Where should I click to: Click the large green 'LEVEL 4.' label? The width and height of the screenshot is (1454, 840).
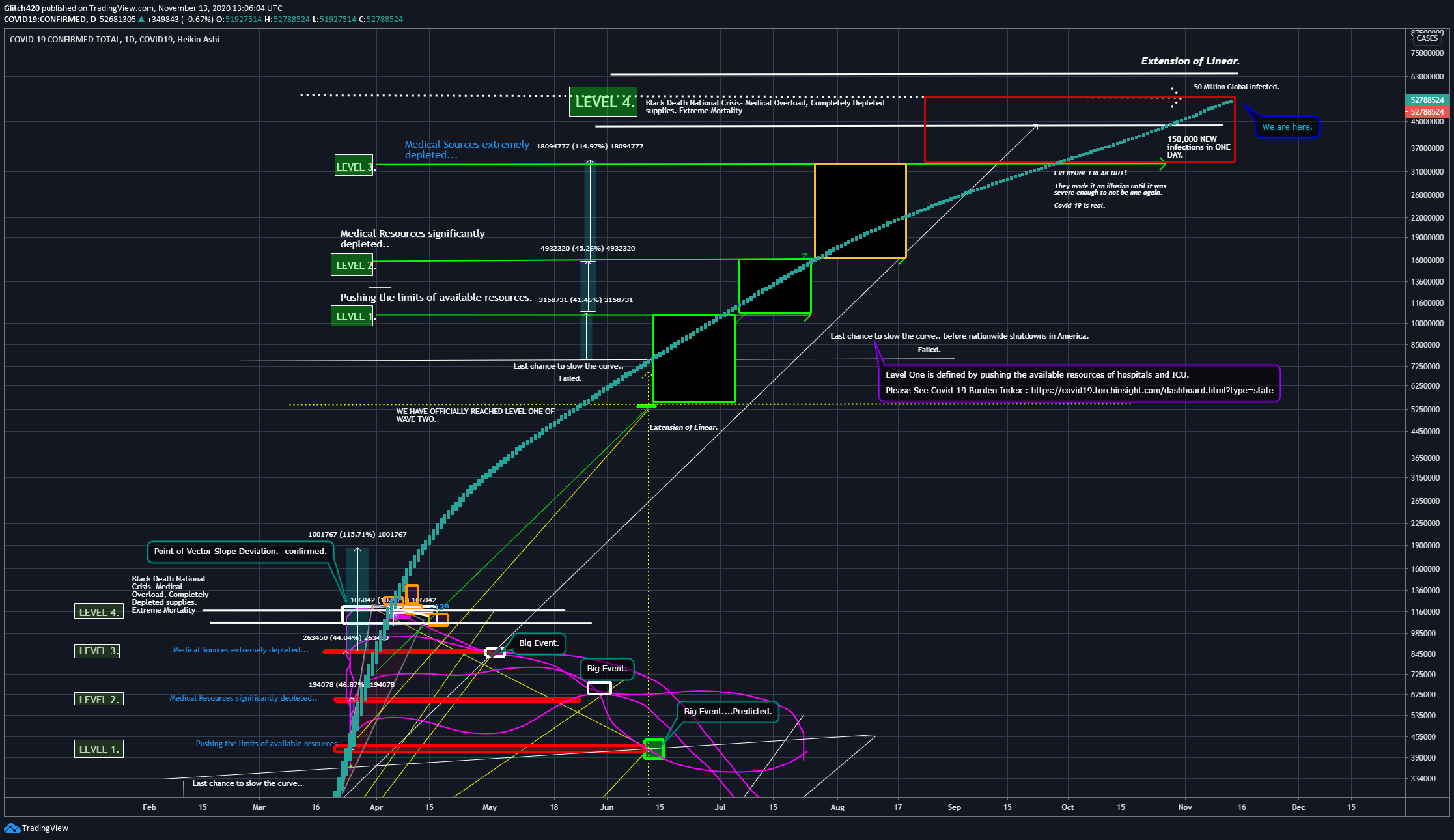click(603, 102)
